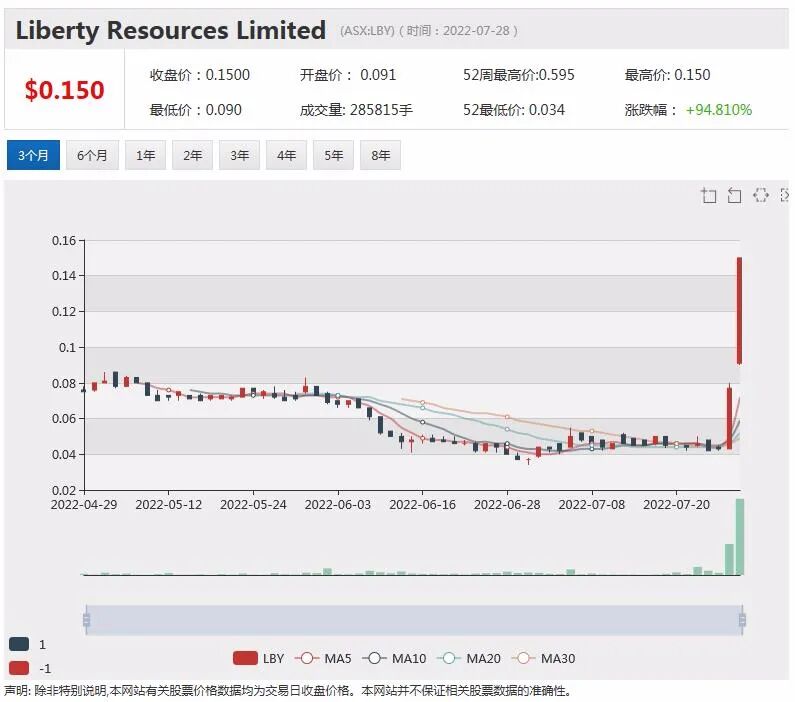Click the tallest green volume bar

tap(740, 537)
